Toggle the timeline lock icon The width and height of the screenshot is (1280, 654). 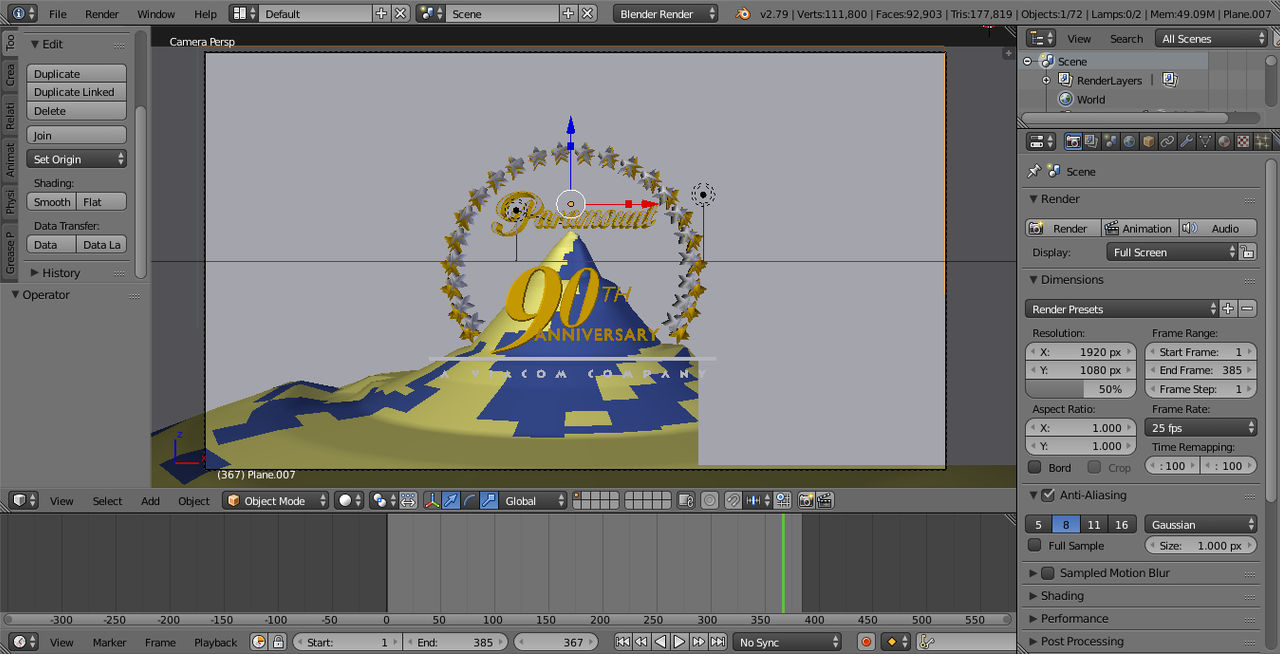click(x=278, y=642)
